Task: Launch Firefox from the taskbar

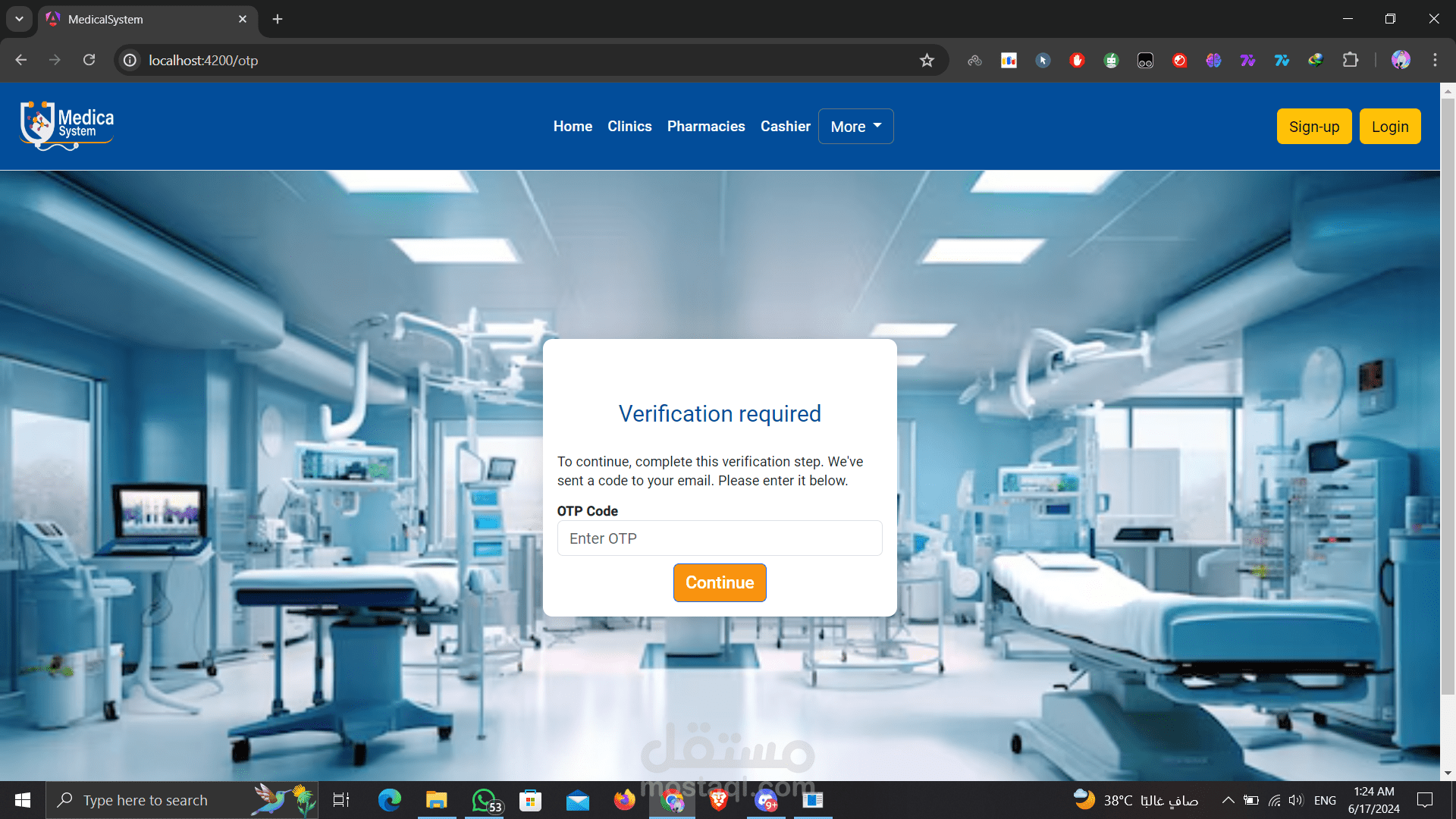Action: (624, 800)
